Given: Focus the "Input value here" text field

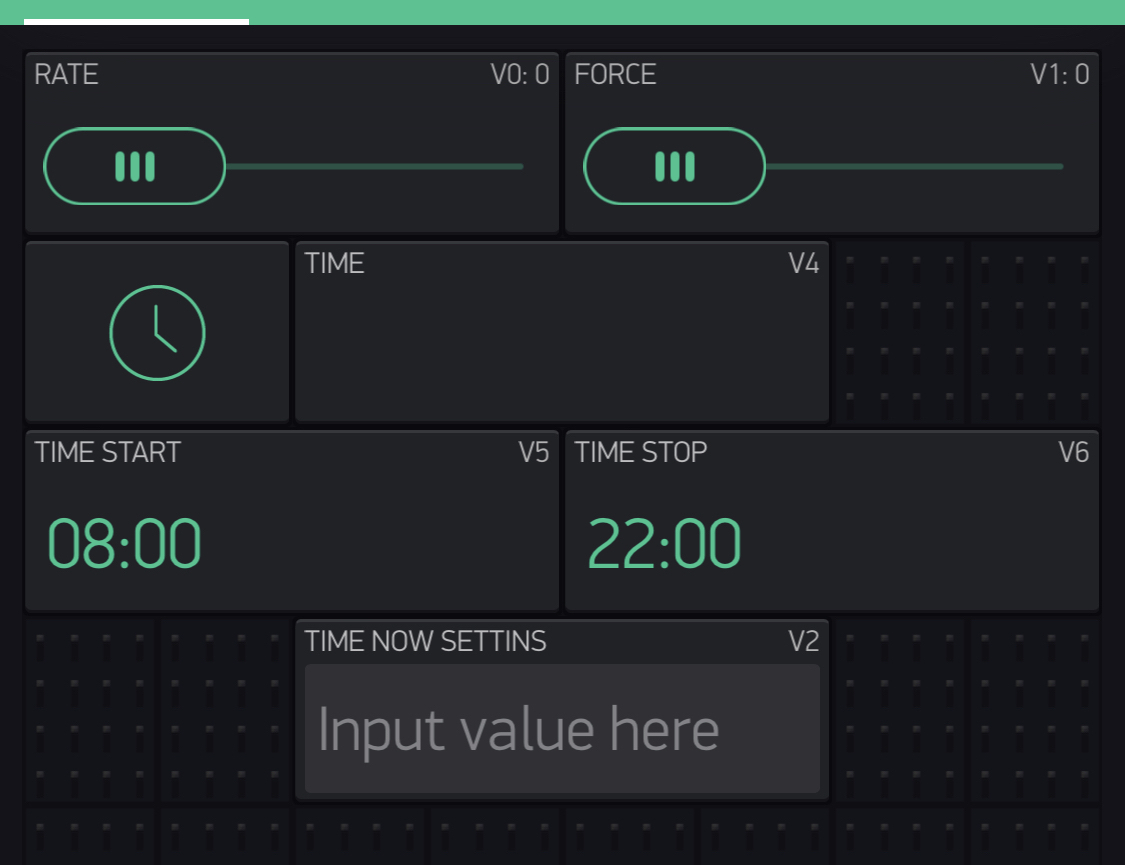Looking at the screenshot, I should (x=562, y=729).
